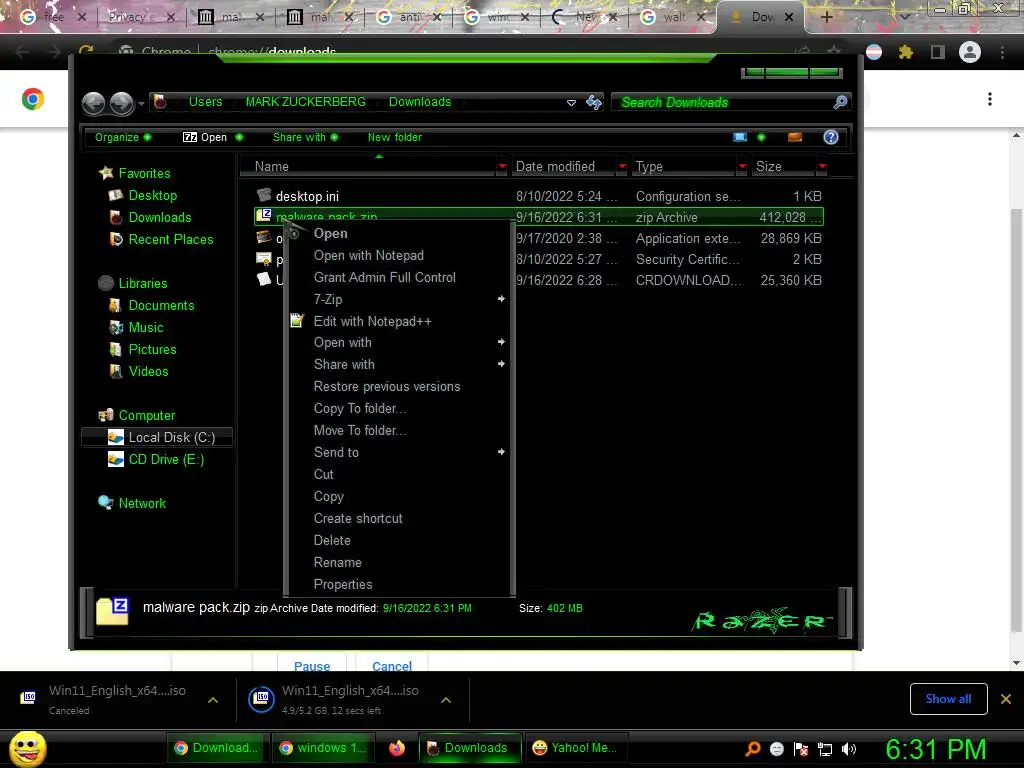Switch to Yahoo! Messenger taskbar button
This screenshot has width=1024, height=768.
pyautogui.click(x=575, y=748)
